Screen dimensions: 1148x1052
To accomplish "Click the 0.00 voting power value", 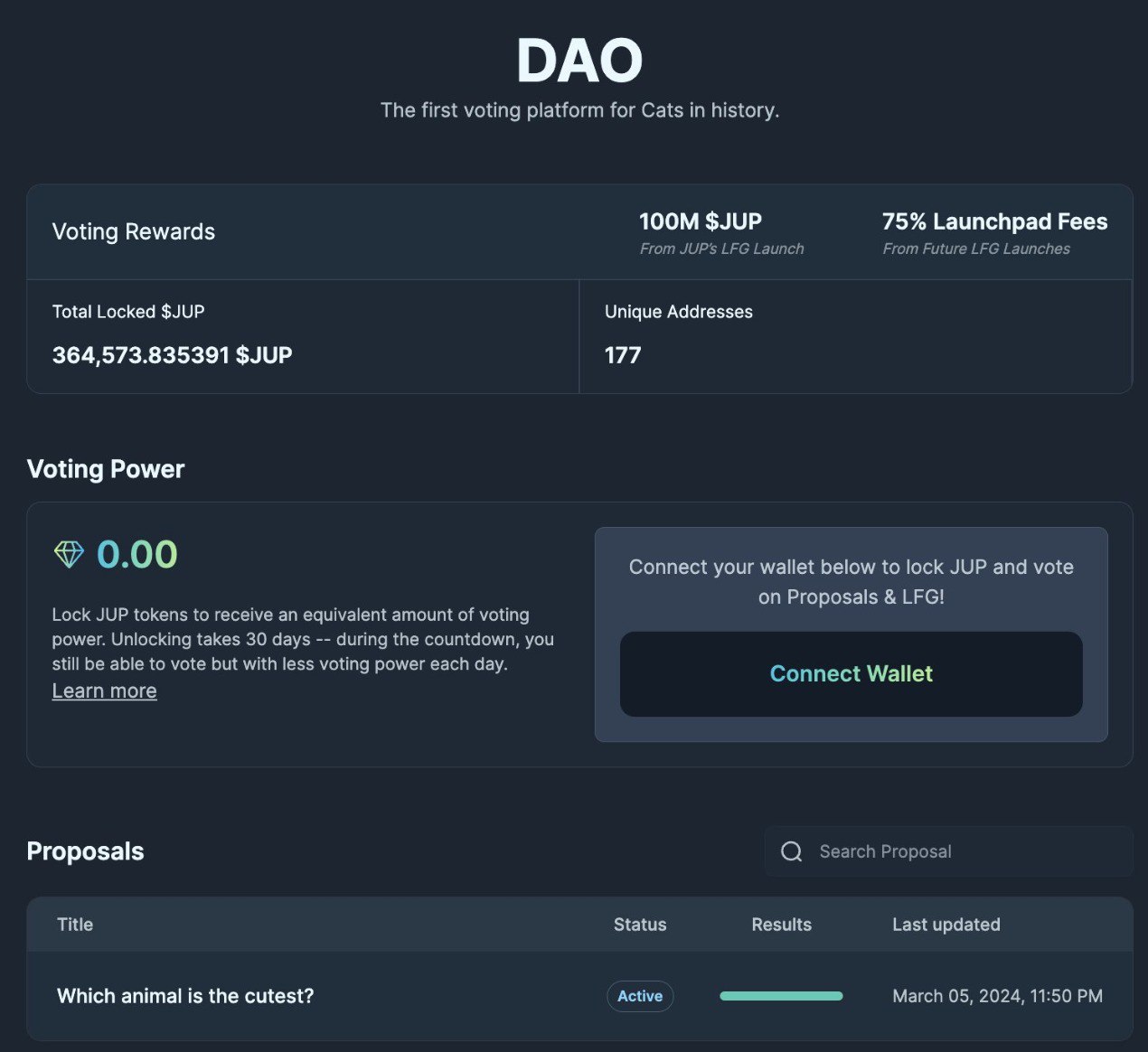I will [137, 554].
